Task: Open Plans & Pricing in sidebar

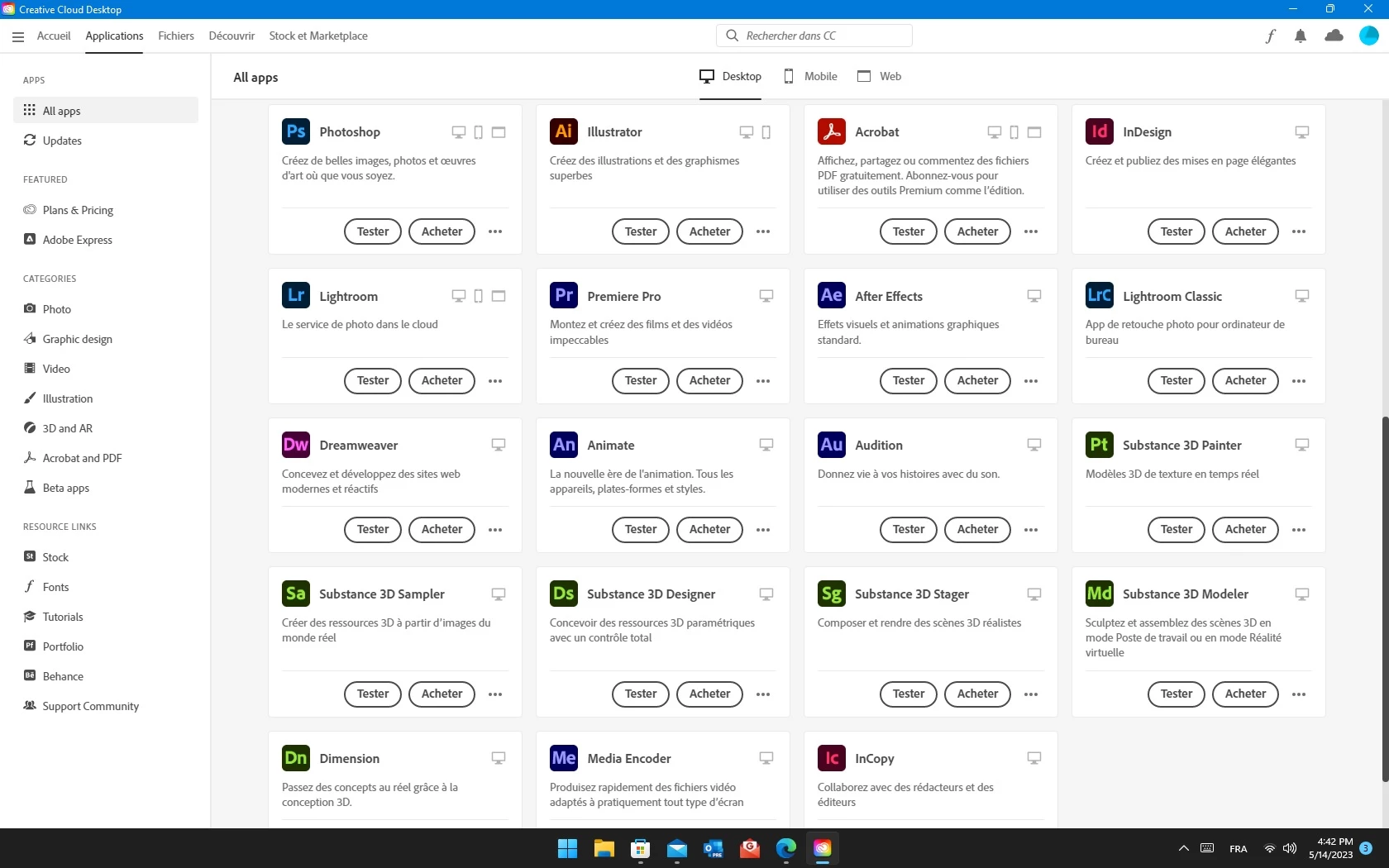Action: [x=106, y=210]
